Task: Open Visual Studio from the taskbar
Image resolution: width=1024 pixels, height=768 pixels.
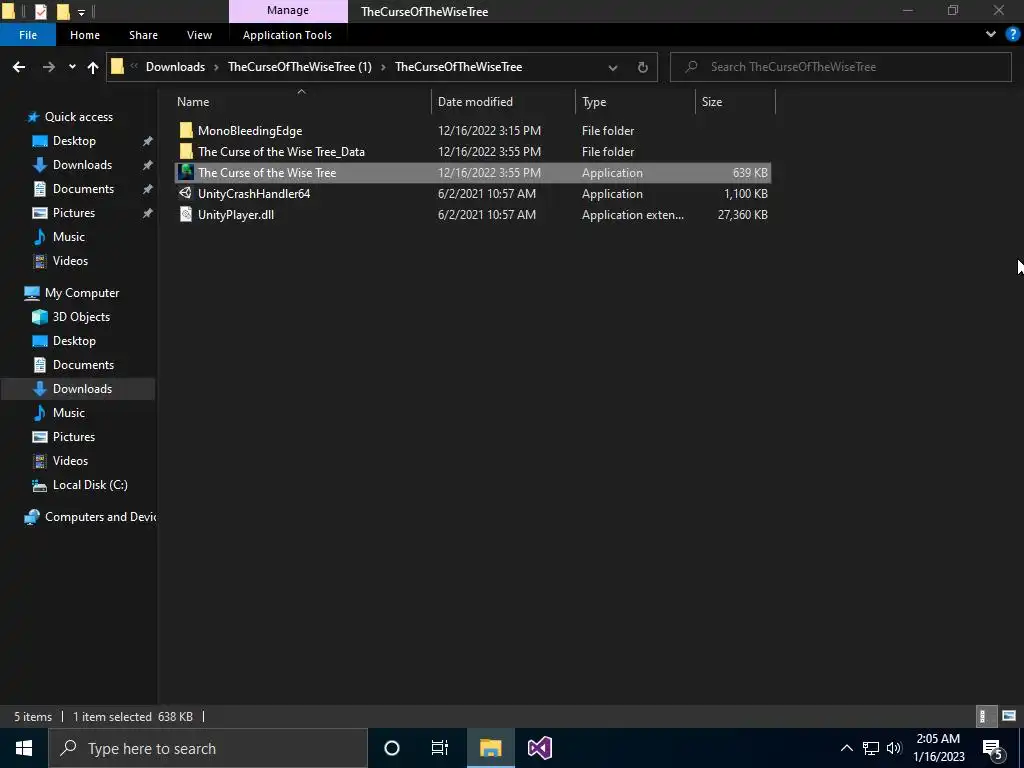Action: pos(540,748)
